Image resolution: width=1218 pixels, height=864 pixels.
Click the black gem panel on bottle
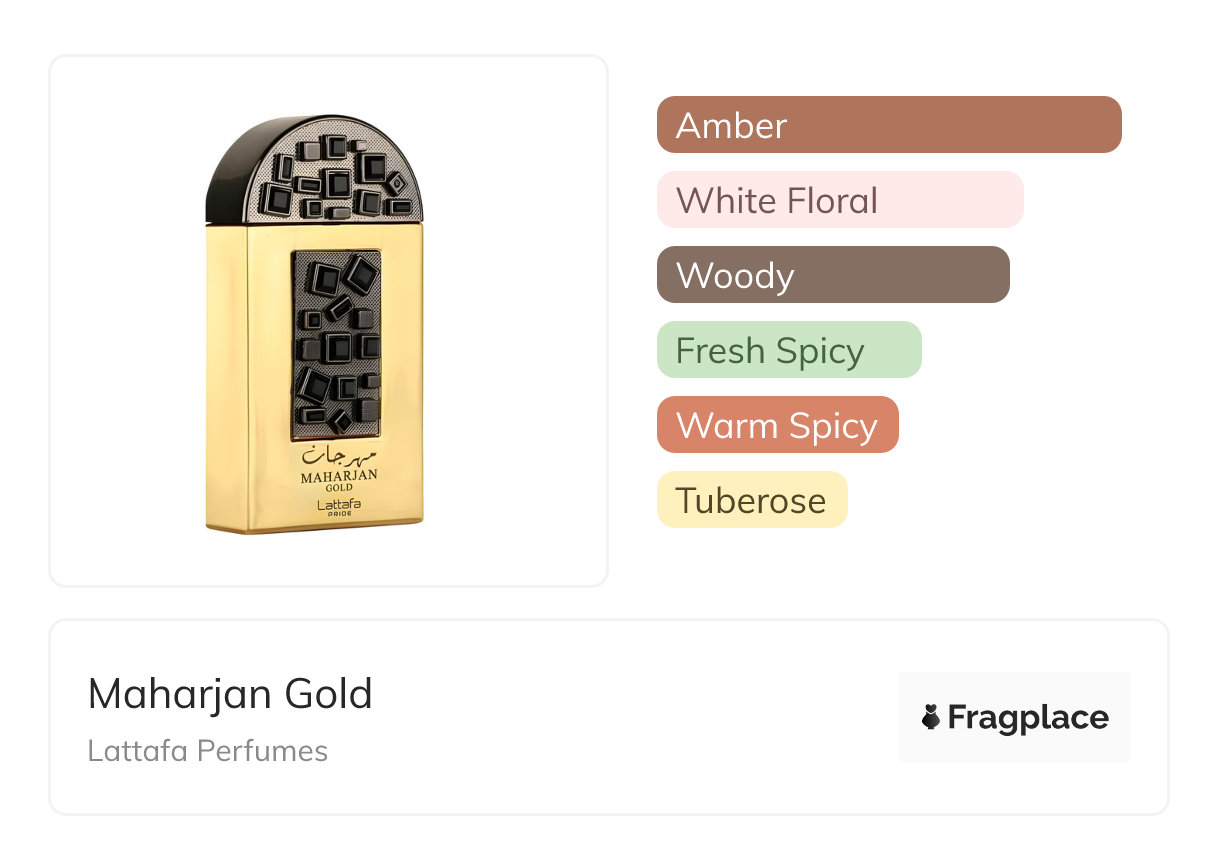tap(336, 340)
